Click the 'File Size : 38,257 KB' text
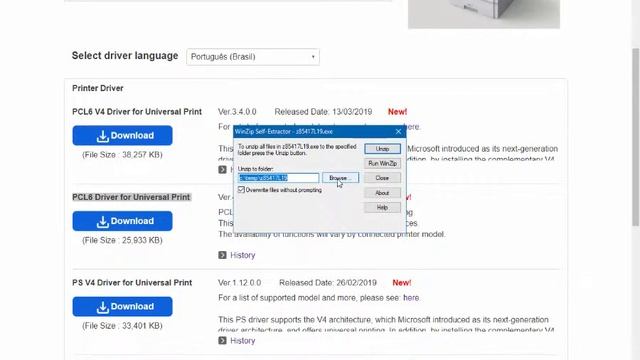The height and width of the screenshot is (360, 640). [122, 155]
